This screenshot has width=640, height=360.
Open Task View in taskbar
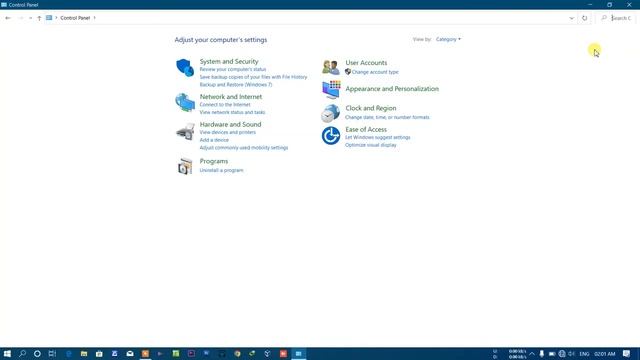[52, 353]
